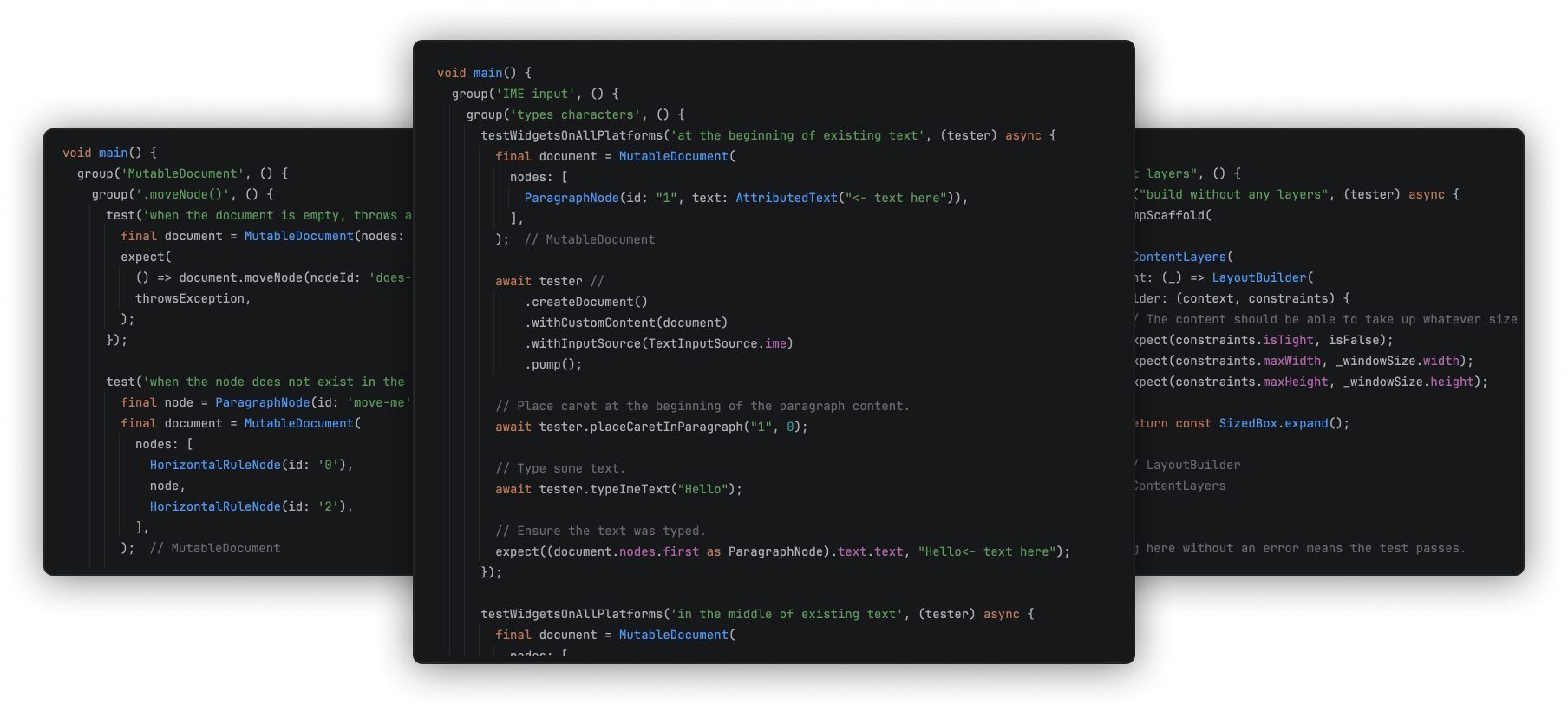This screenshot has height=711, width=1568.
Task: Click the '.moveNode()' group string in left panel
Action: tap(182, 194)
